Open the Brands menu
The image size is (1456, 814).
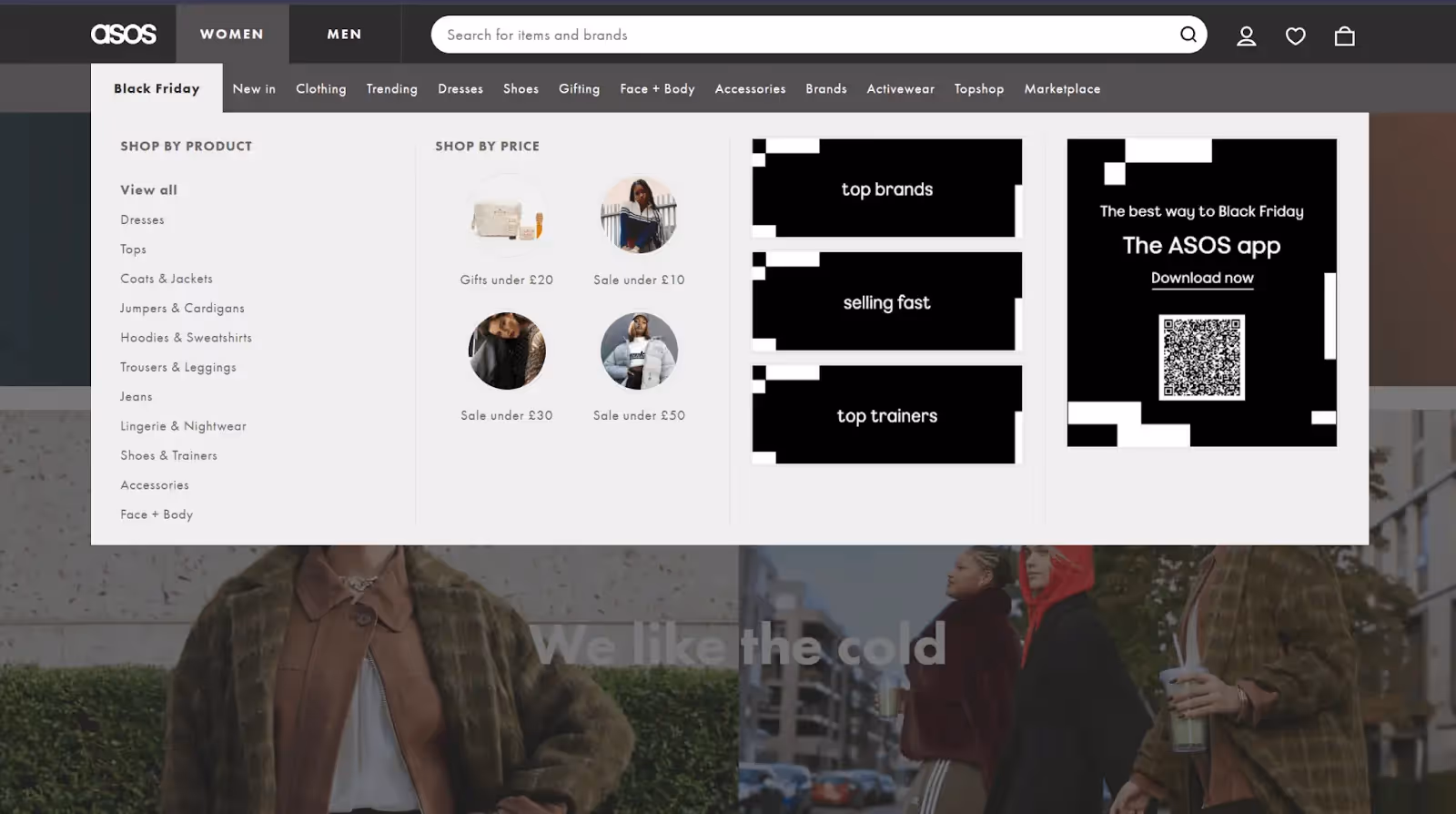(x=826, y=88)
